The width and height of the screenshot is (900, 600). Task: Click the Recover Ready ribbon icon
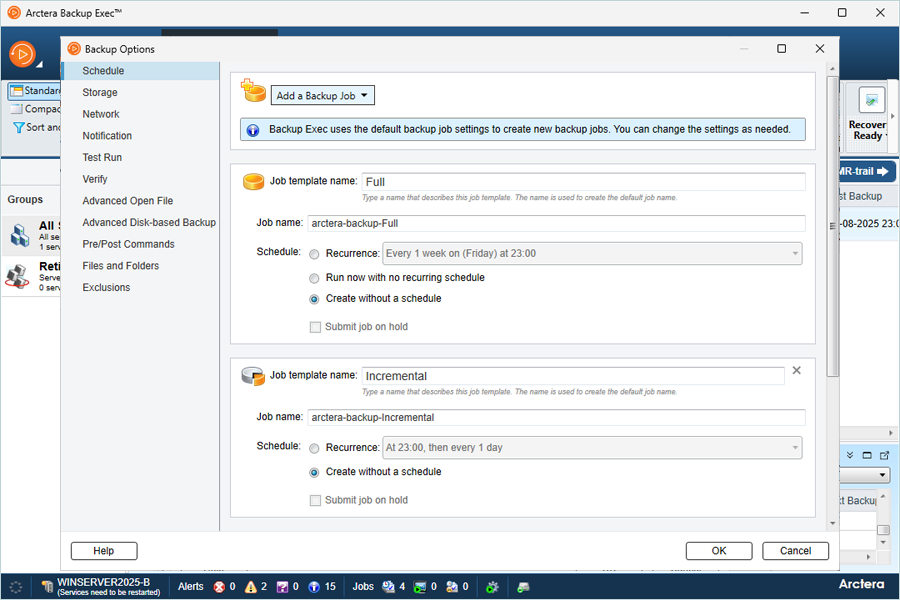click(x=872, y=100)
